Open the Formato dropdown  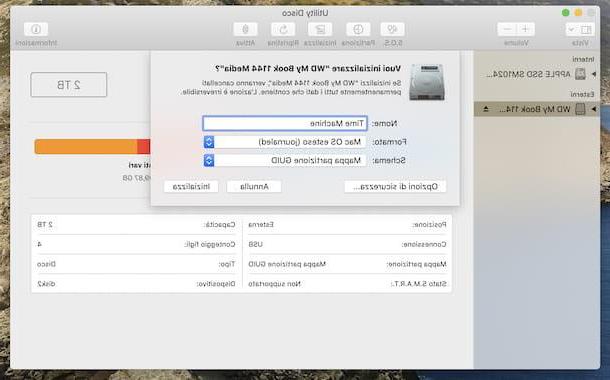point(285,142)
